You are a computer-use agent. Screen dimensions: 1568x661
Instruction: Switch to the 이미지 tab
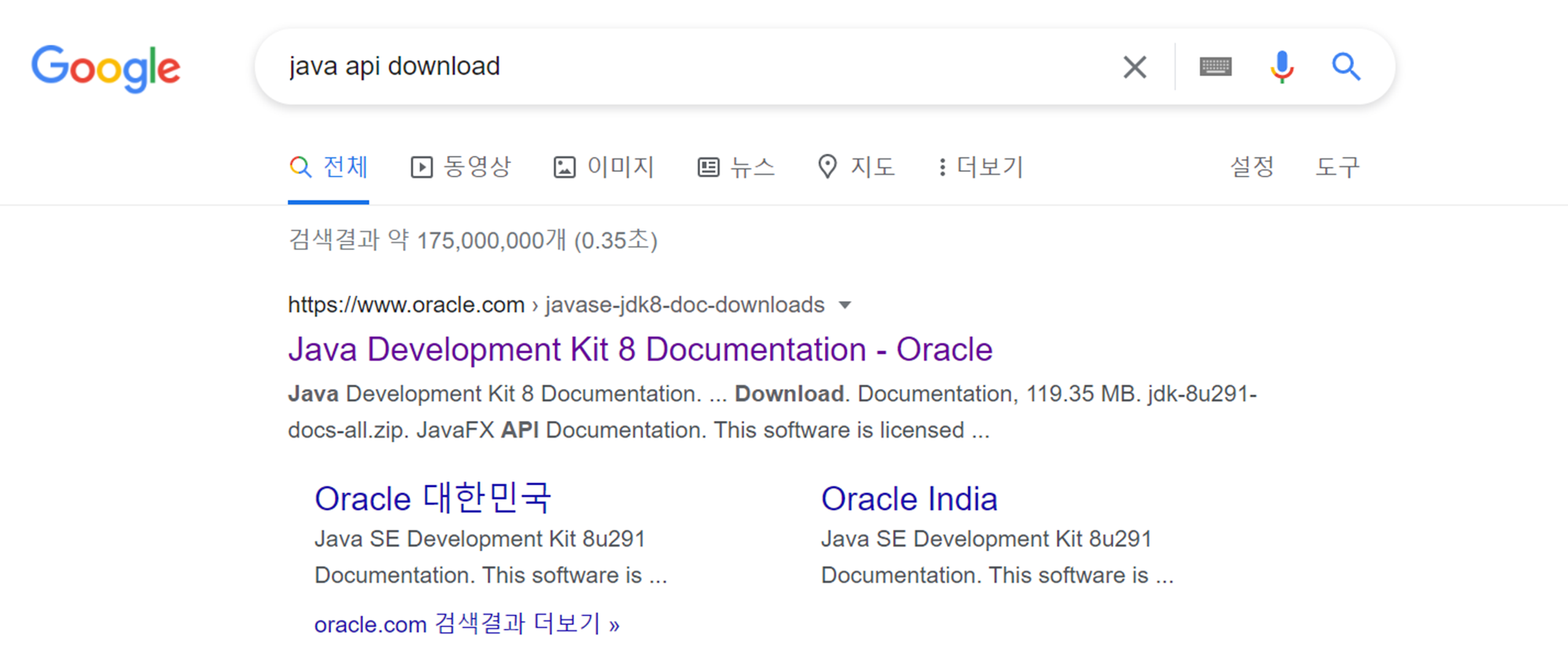604,166
